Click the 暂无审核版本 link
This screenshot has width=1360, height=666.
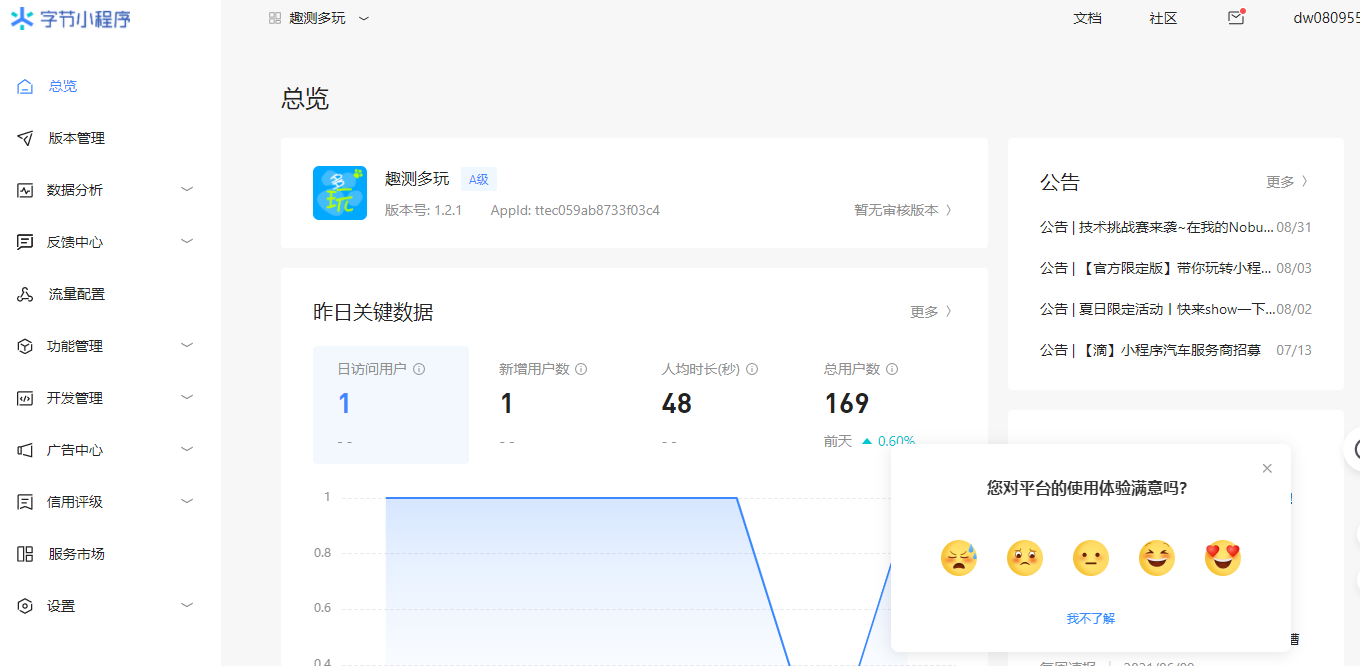903,210
